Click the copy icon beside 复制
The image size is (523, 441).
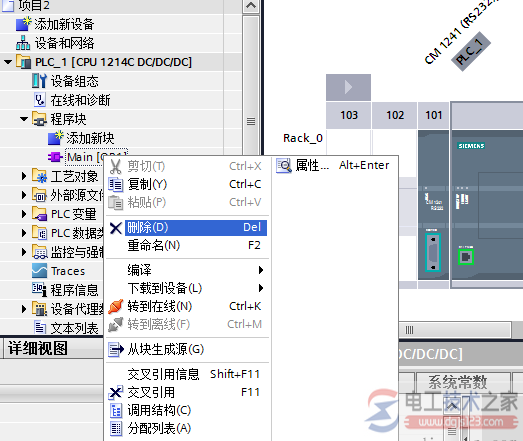point(116,184)
